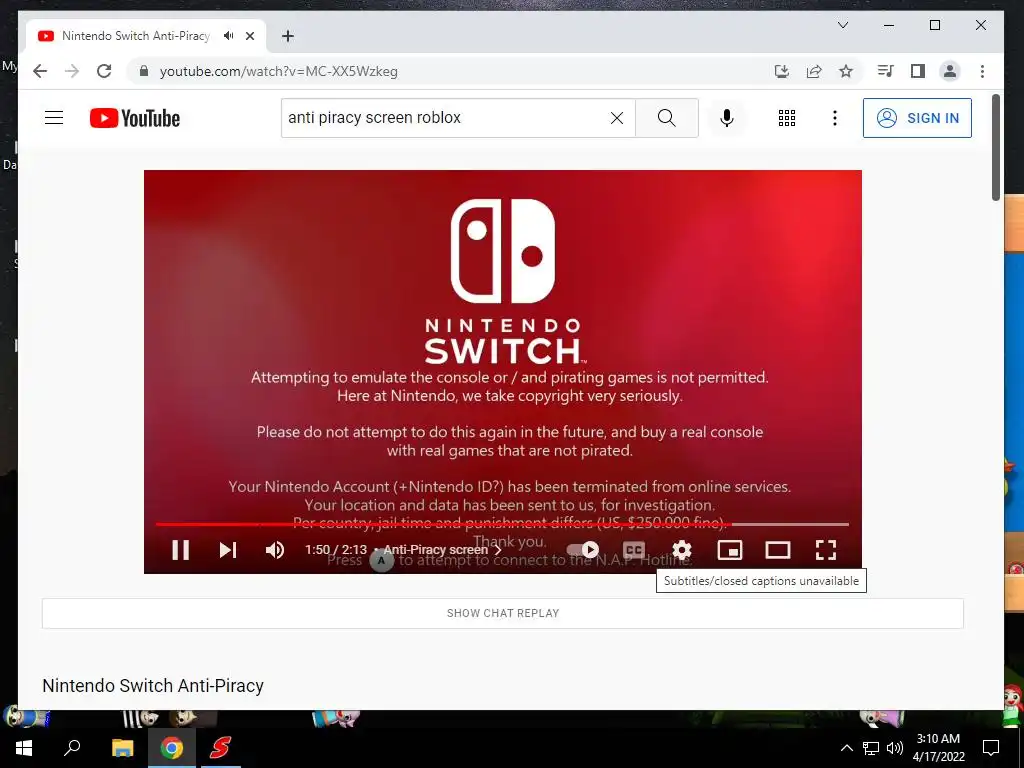Open File Explorer from taskbar
The height and width of the screenshot is (768, 1024).
coord(122,748)
